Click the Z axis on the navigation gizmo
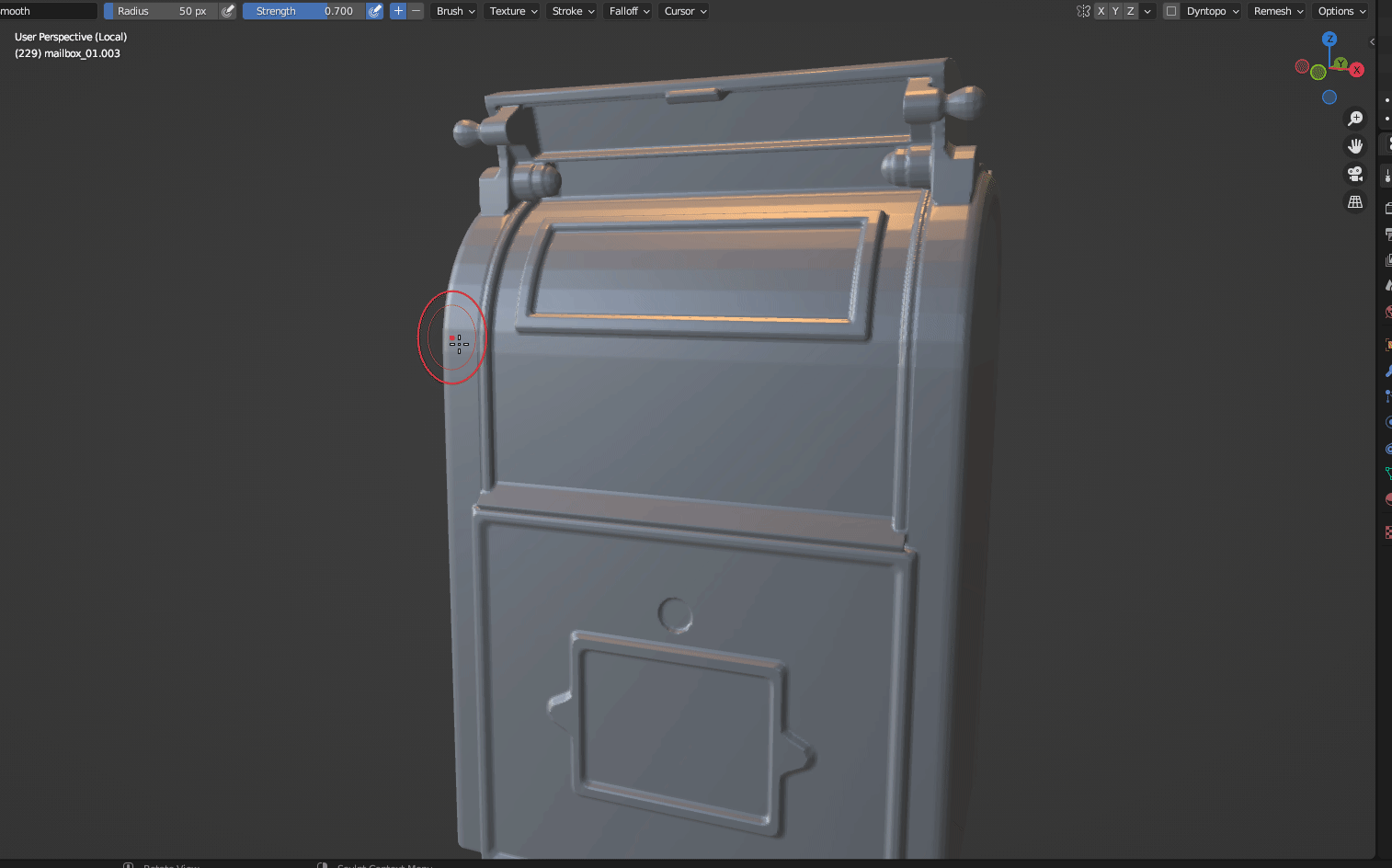This screenshot has height=868, width=1392. [1329, 39]
